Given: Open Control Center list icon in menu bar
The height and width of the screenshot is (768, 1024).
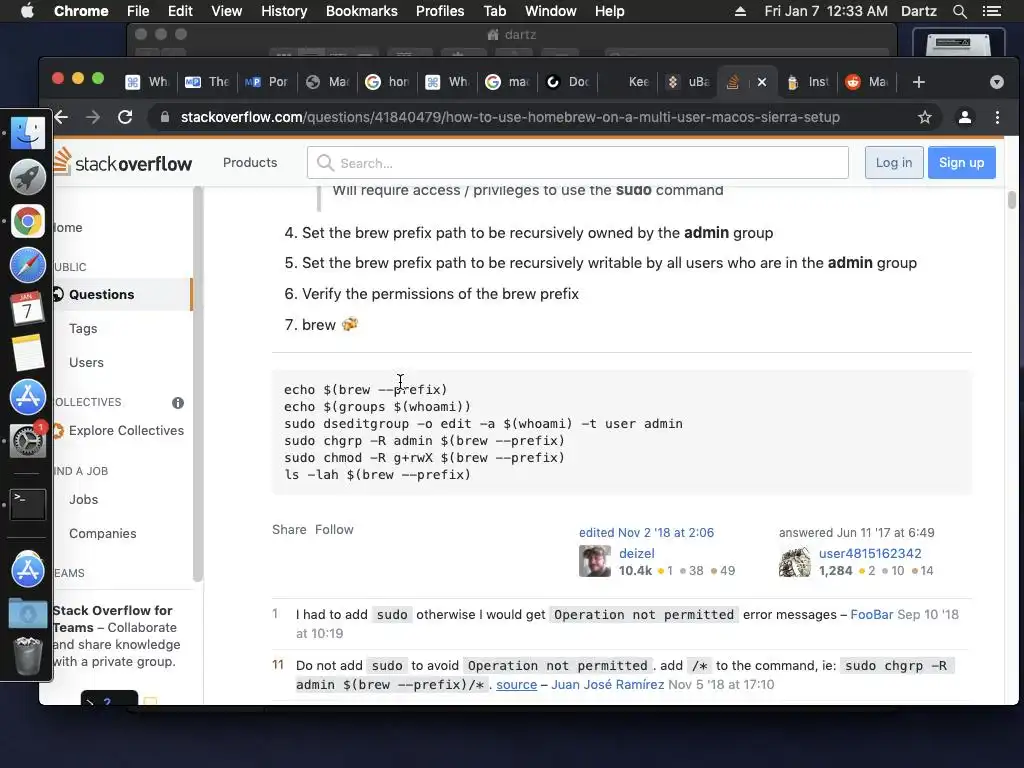Looking at the screenshot, I should 991,11.
